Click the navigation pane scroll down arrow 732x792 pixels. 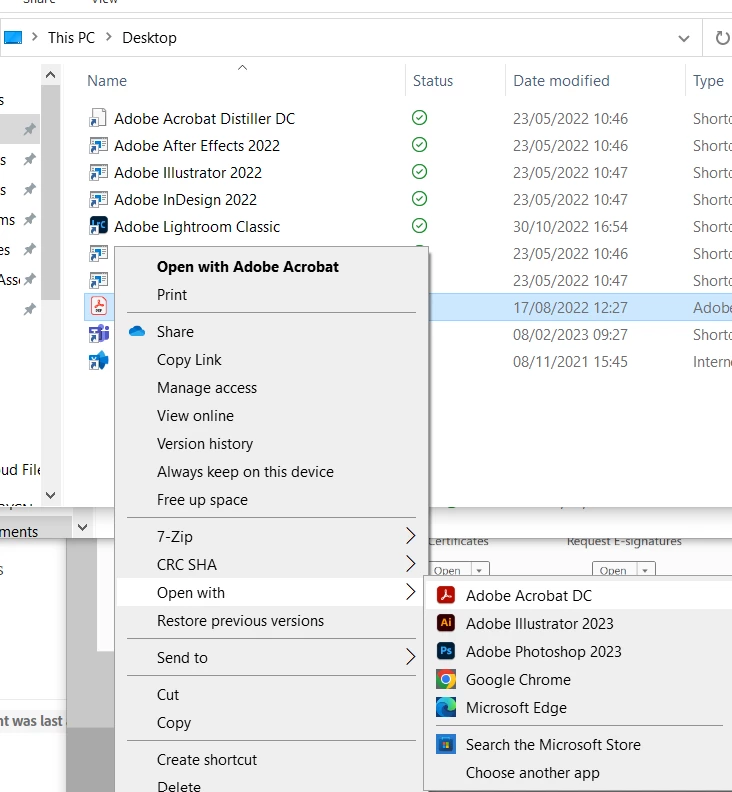click(50, 495)
